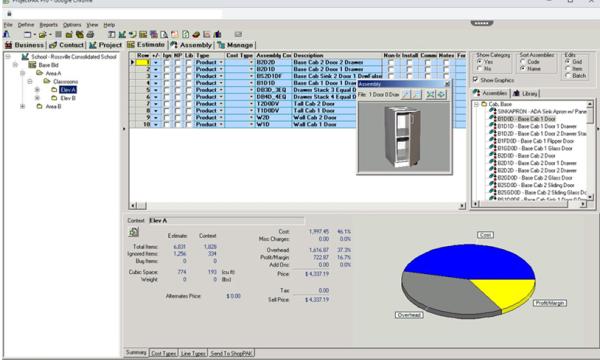Viewport: 600px width, 360px height.
Task: Open the Send To ShopPAK tab
Action: (x=231, y=353)
